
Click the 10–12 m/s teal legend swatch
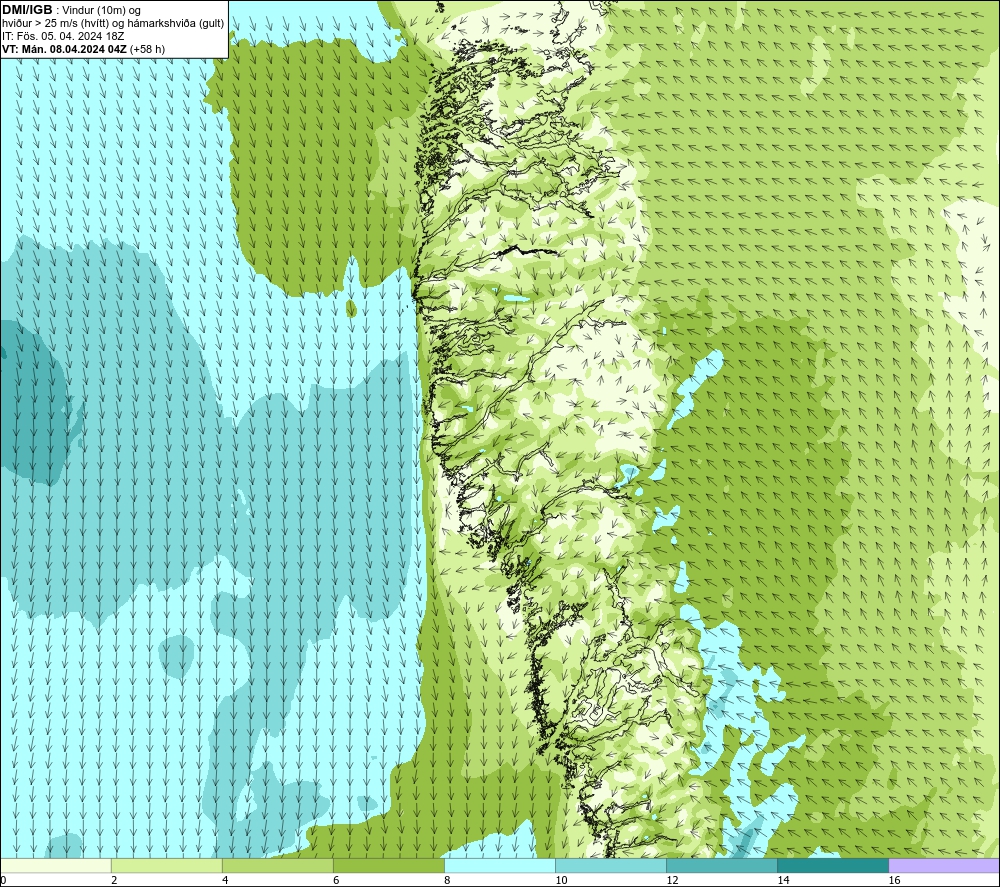tap(611, 865)
